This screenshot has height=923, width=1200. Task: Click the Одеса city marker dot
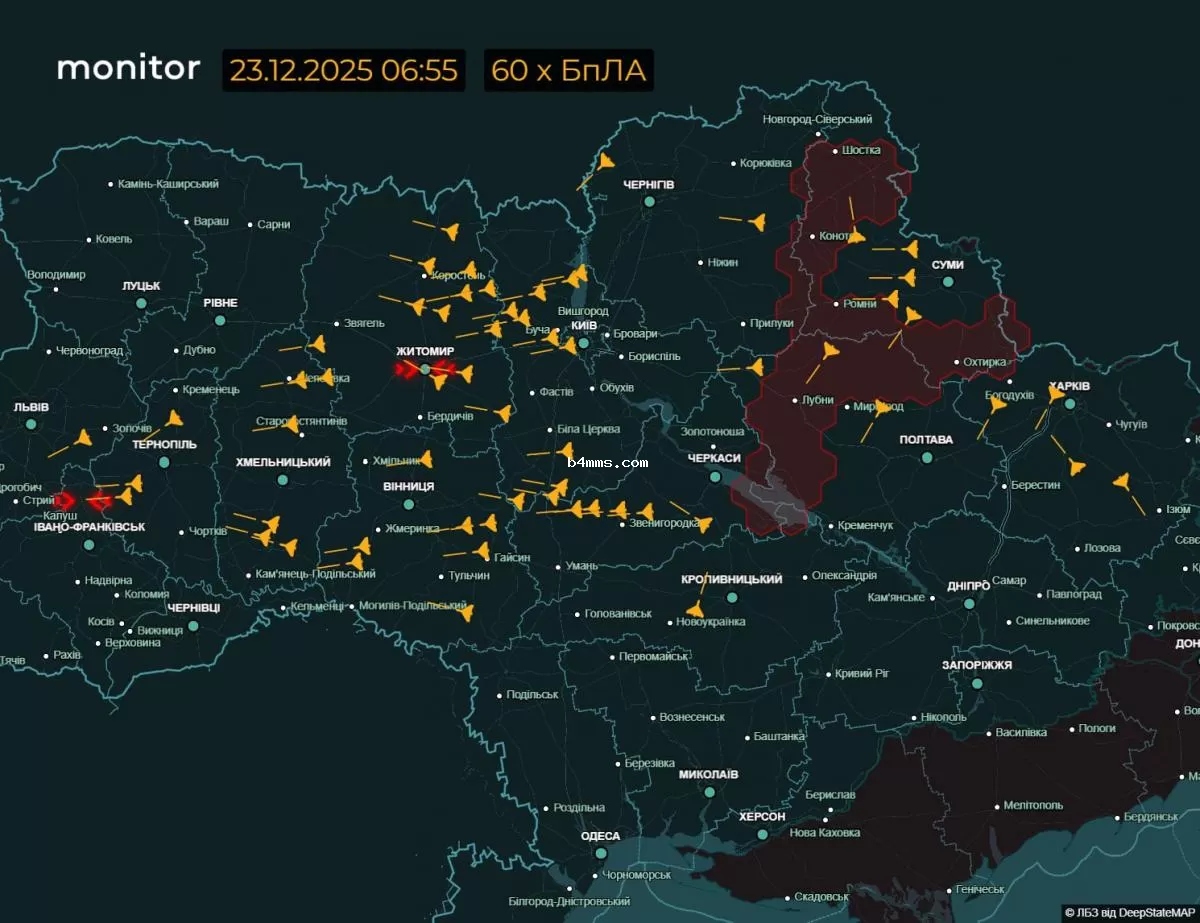[x=601, y=854]
